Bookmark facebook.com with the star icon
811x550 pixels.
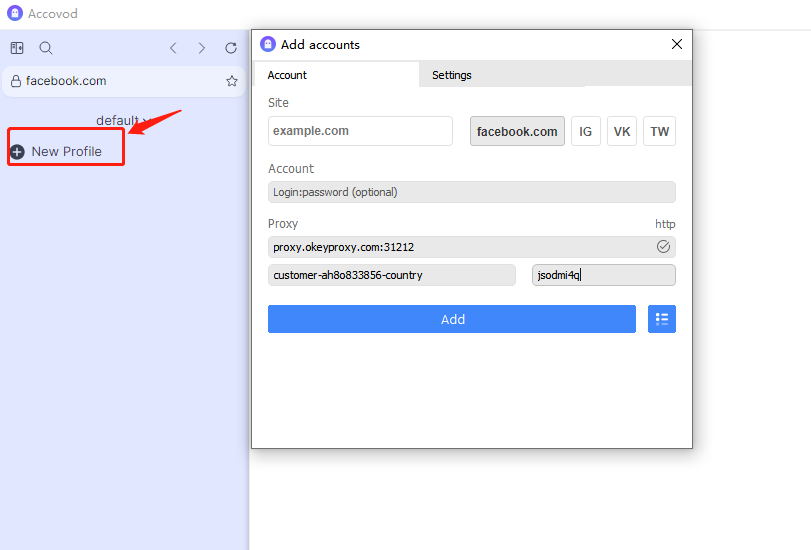[x=232, y=81]
